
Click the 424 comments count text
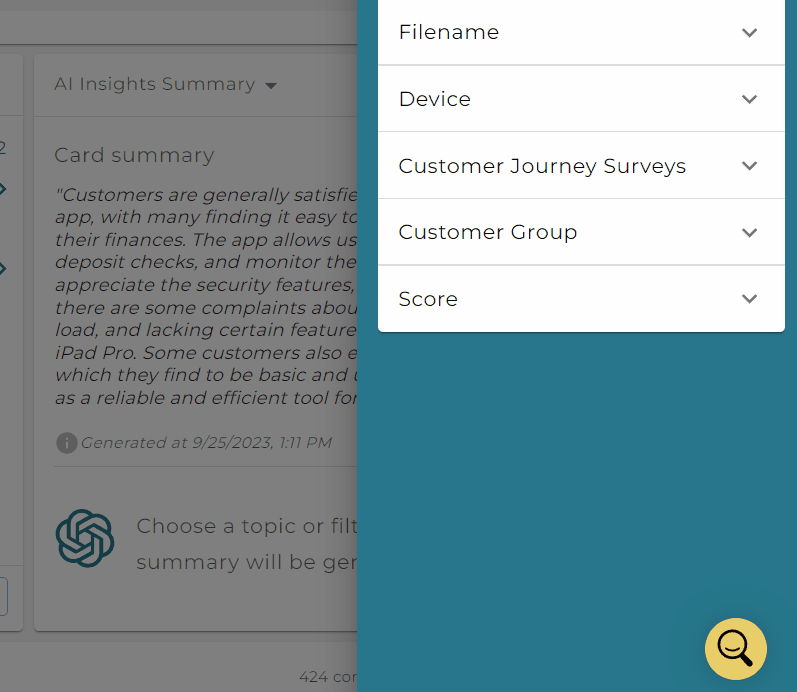(x=328, y=677)
